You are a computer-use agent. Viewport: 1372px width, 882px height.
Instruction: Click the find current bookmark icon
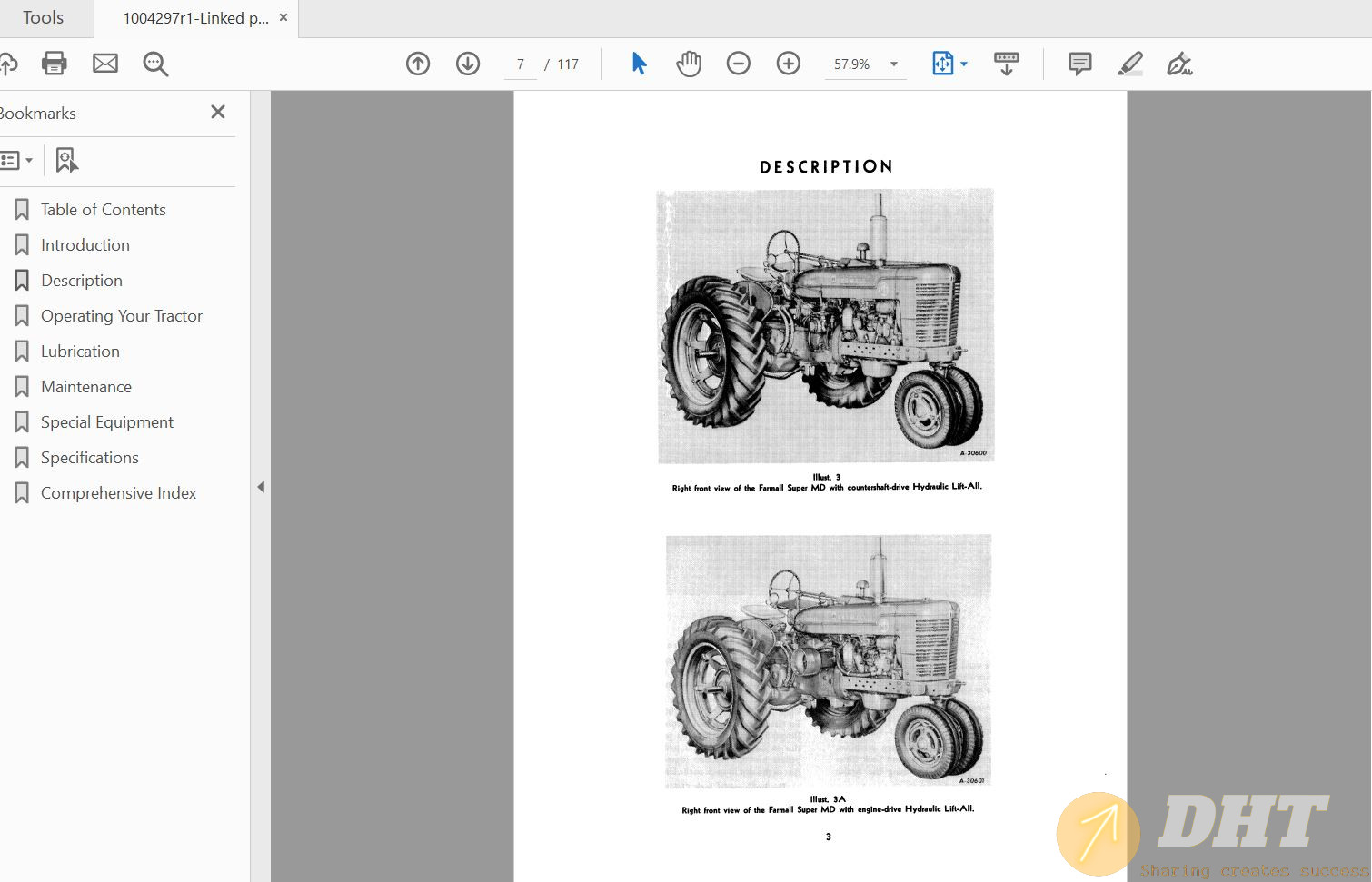coord(66,161)
